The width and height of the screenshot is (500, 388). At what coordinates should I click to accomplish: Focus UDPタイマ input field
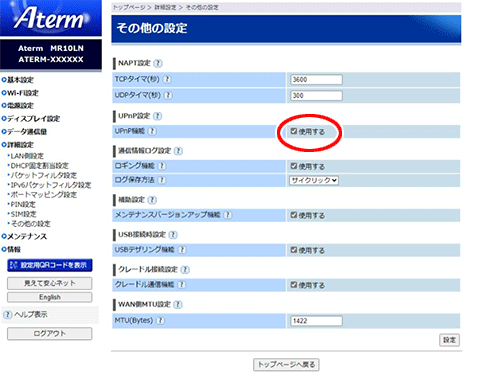[x=316, y=96]
